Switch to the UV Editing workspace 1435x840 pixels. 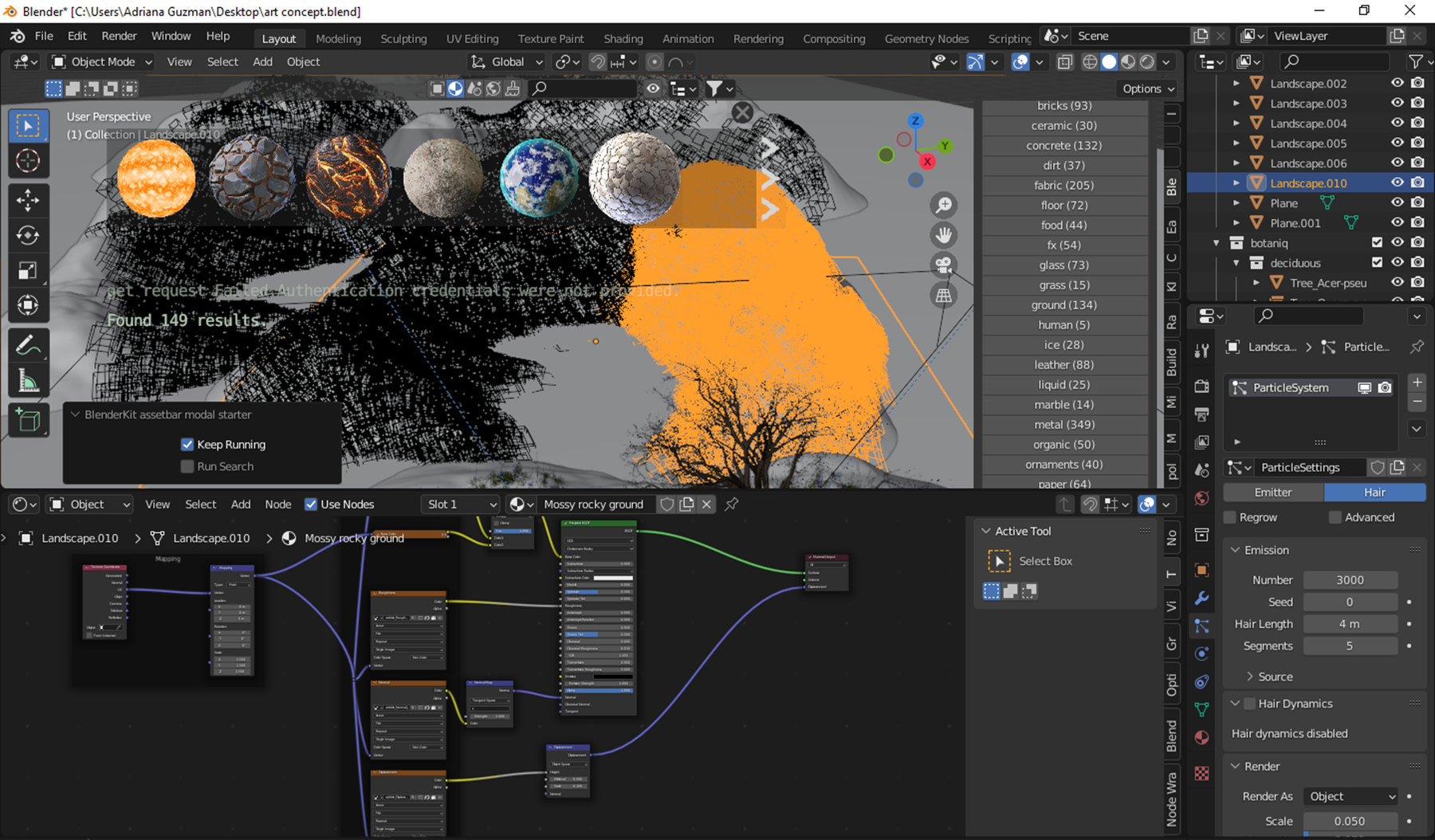472,38
